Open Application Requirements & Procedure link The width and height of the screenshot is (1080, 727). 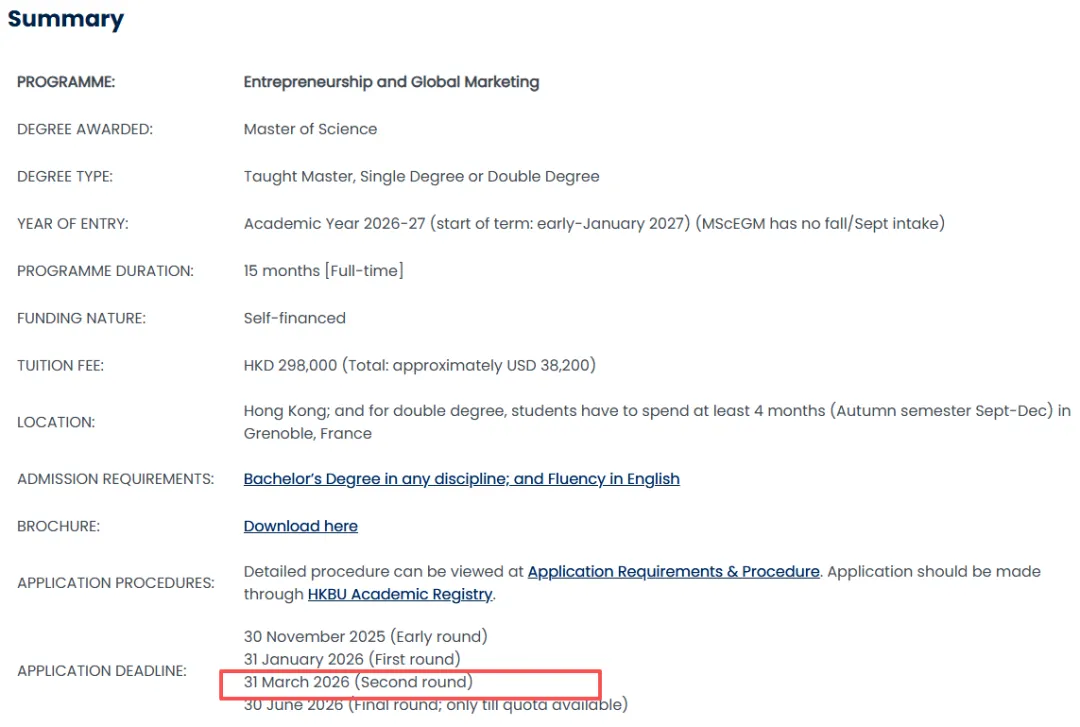(x=673, y=572)
